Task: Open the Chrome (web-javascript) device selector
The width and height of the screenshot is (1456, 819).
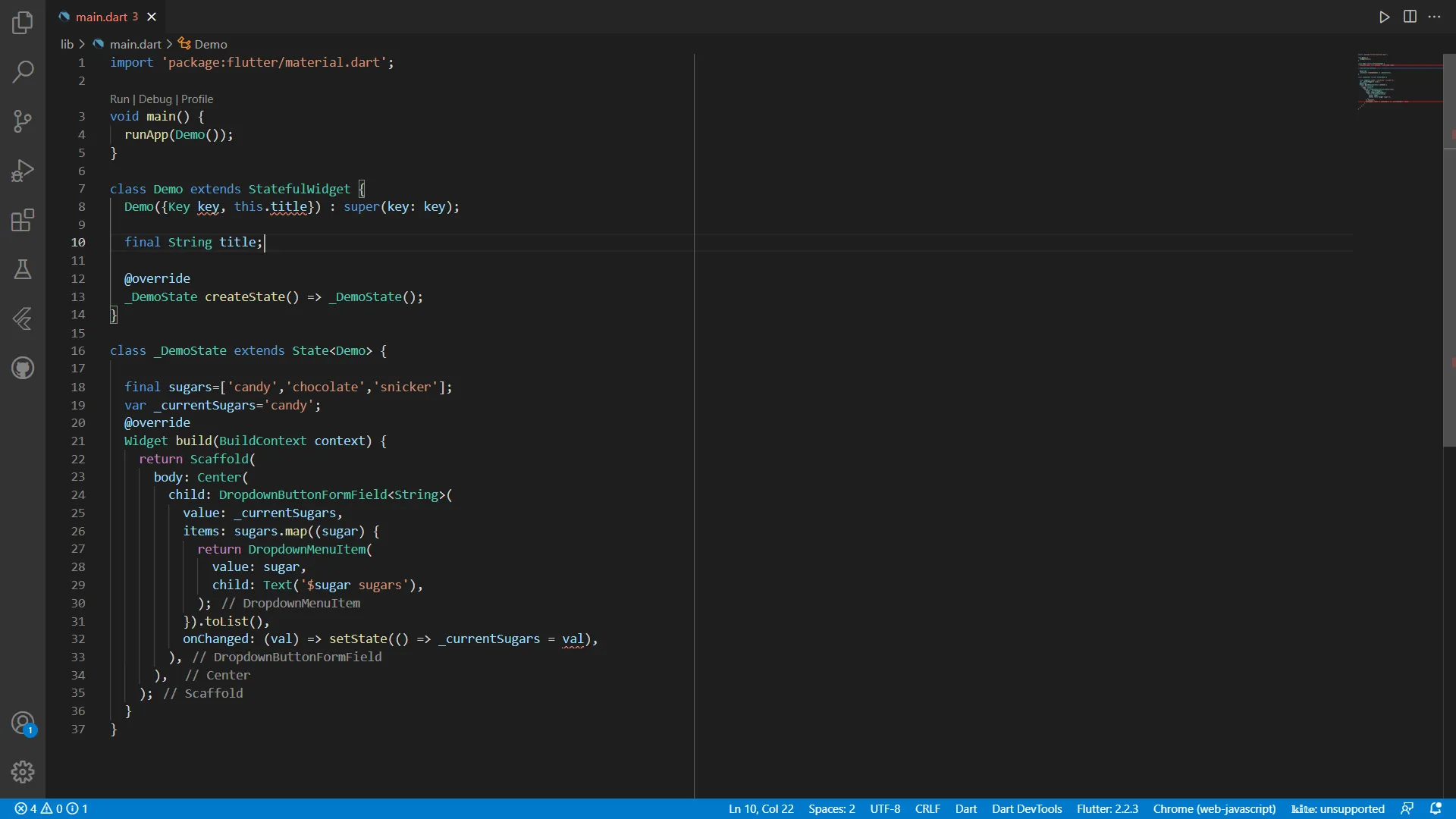Action: point(1214,808)
